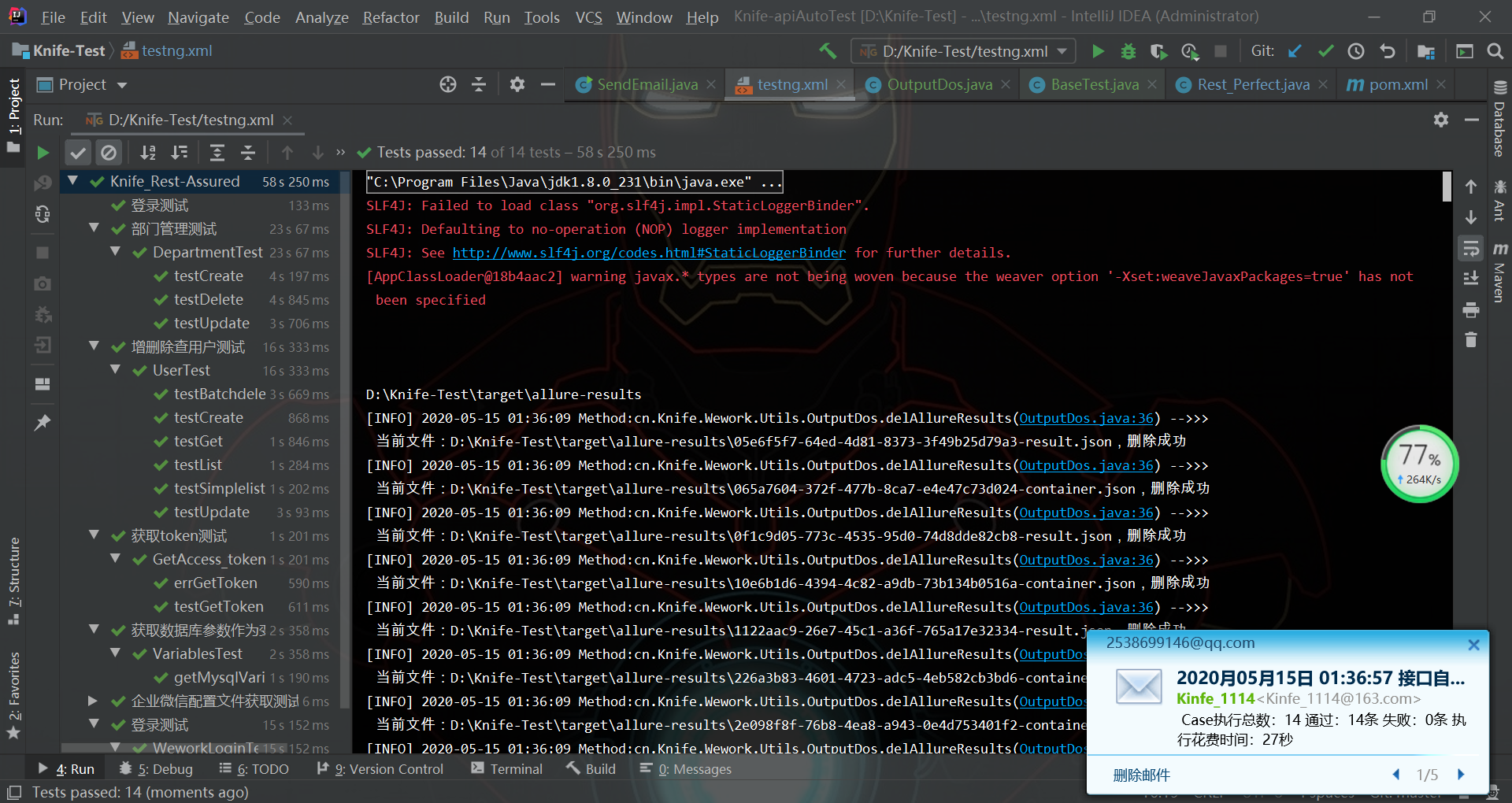Click the Search Everywhere magnifier icon

click(x=1495, y=52)
